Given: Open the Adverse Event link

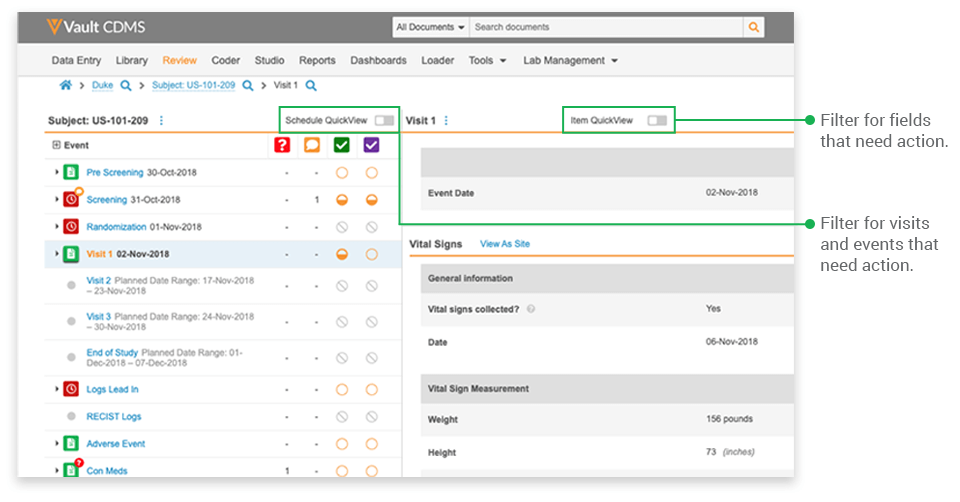Looking at the screenshot, I should 115,443.
